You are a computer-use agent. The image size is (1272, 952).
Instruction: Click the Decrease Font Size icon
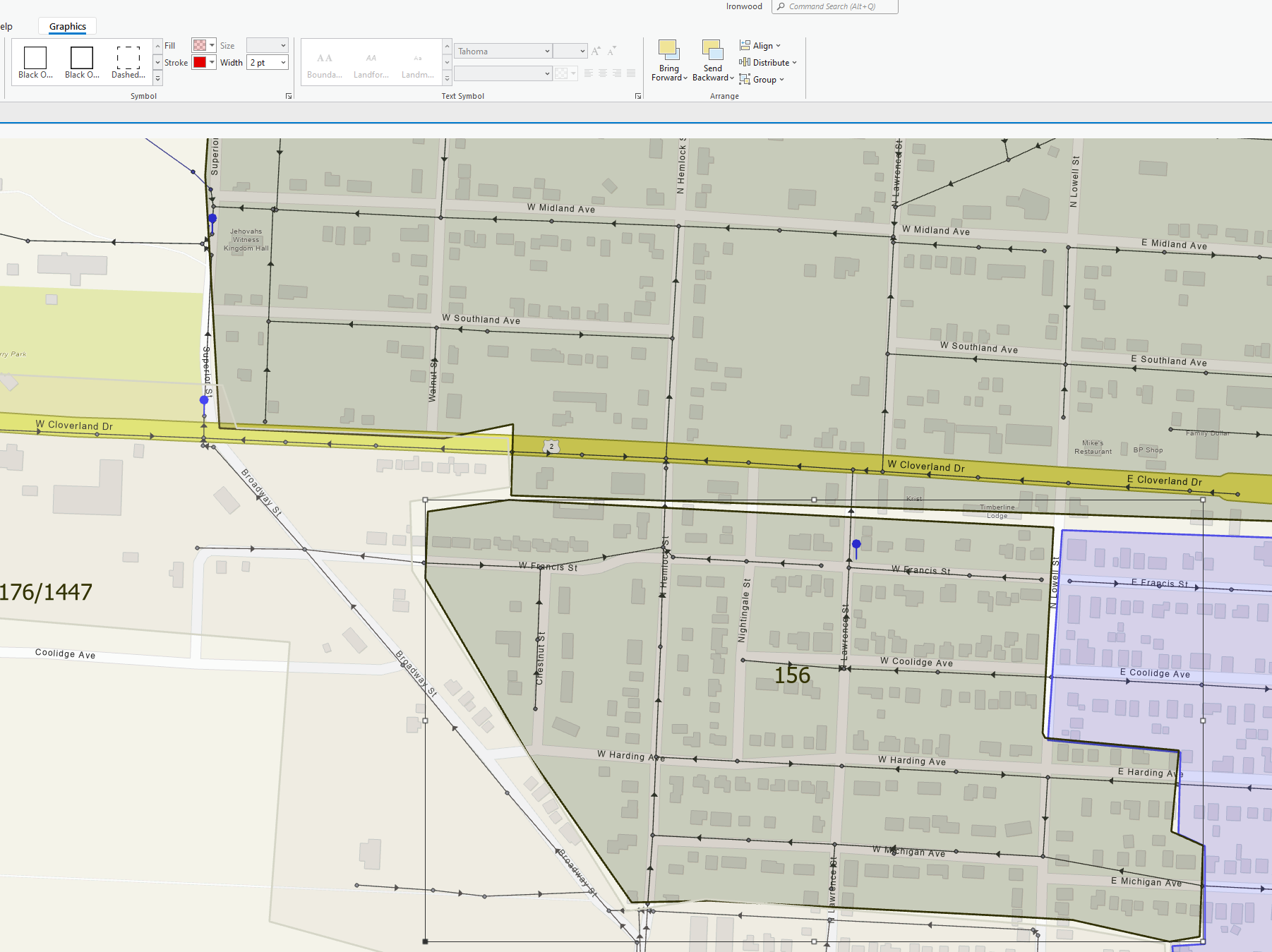point(611,51)
